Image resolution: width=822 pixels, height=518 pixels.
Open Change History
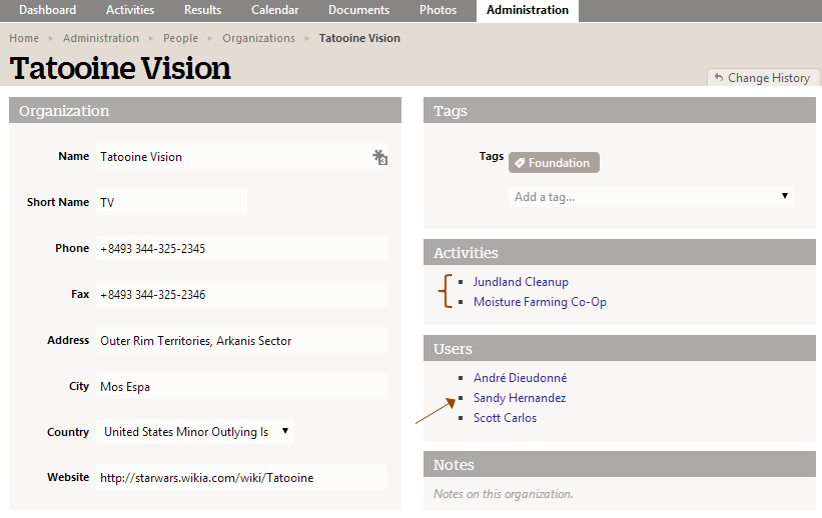[764, 77]
